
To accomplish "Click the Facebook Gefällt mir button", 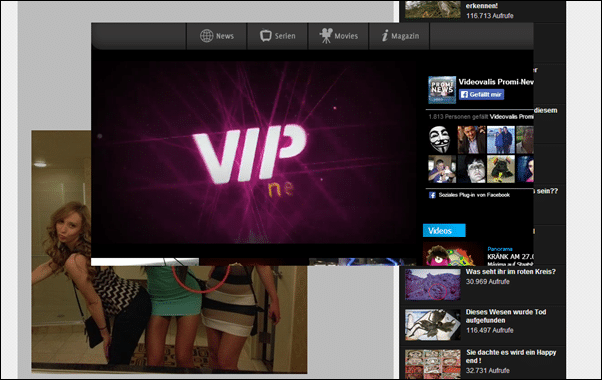I will (481, 94).
